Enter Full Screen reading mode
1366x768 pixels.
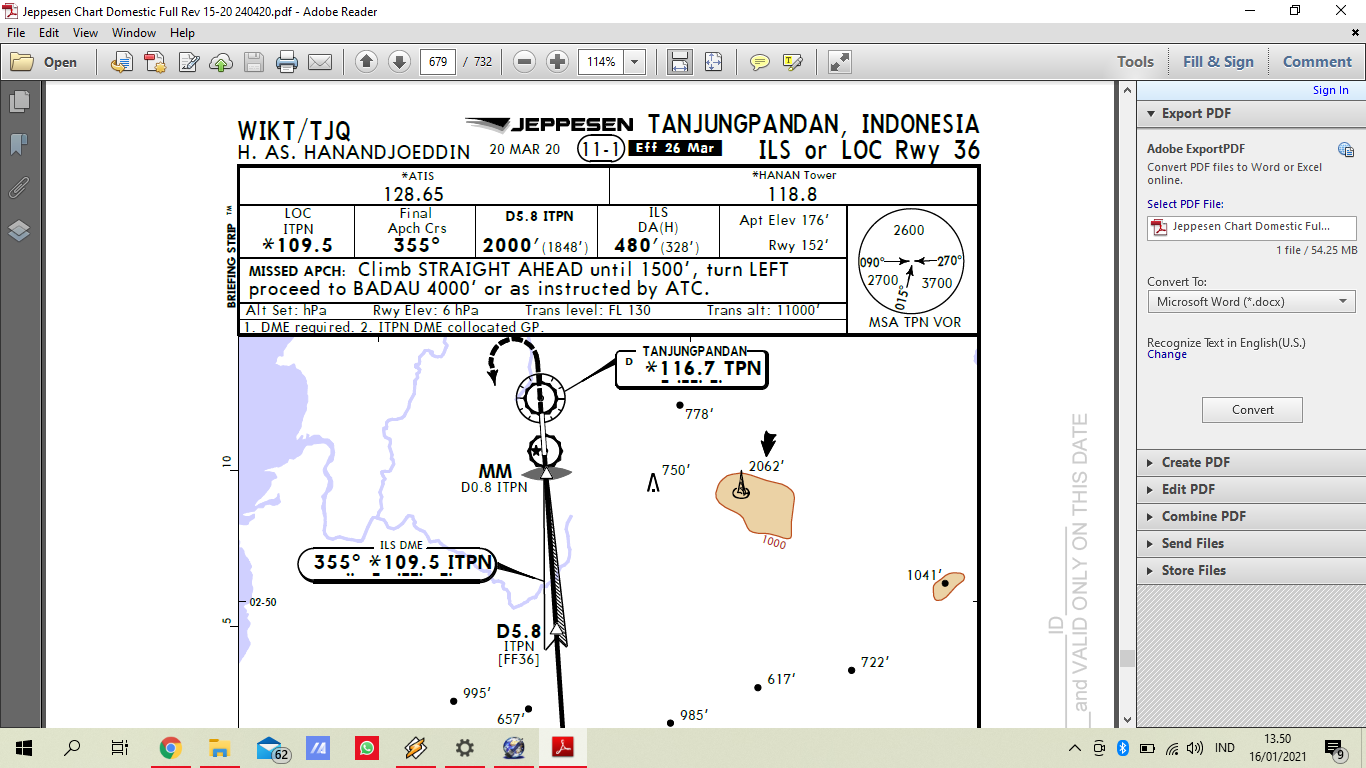click(x=838, y=61)
